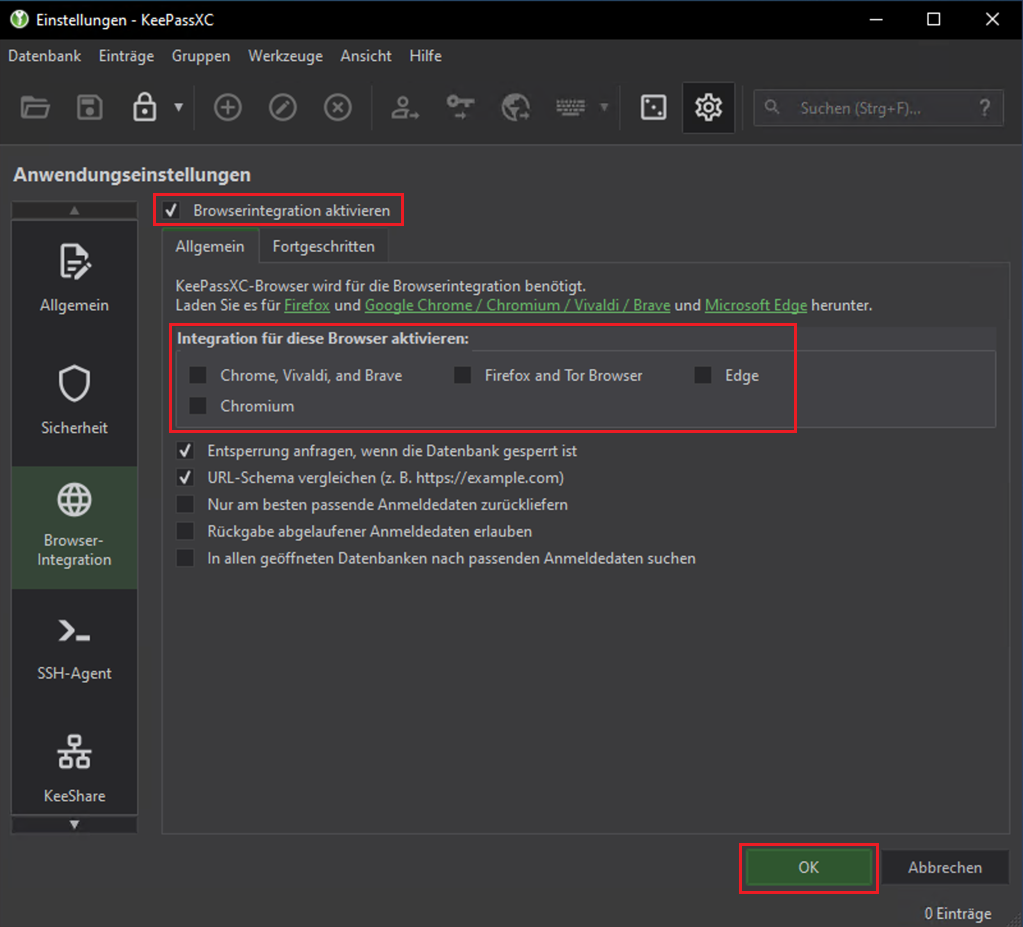Screen dimensions: 1023x927
Task: Select the Browser-Integration sidebar category
Action: (74, 527)
